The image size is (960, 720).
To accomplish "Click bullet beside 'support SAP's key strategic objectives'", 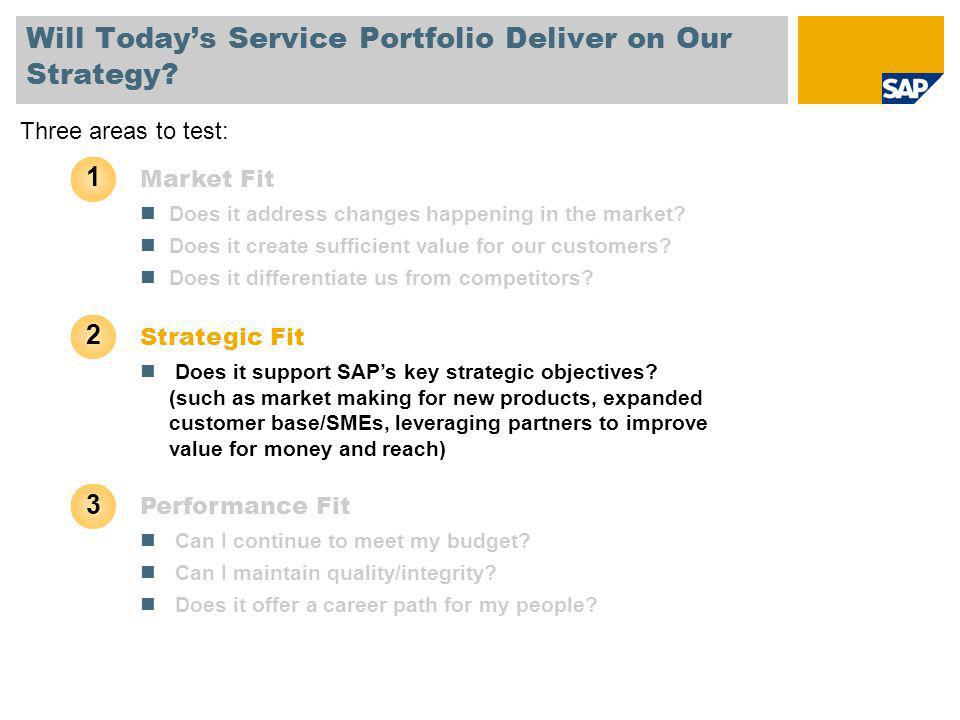I will click(x=148, y=371).
